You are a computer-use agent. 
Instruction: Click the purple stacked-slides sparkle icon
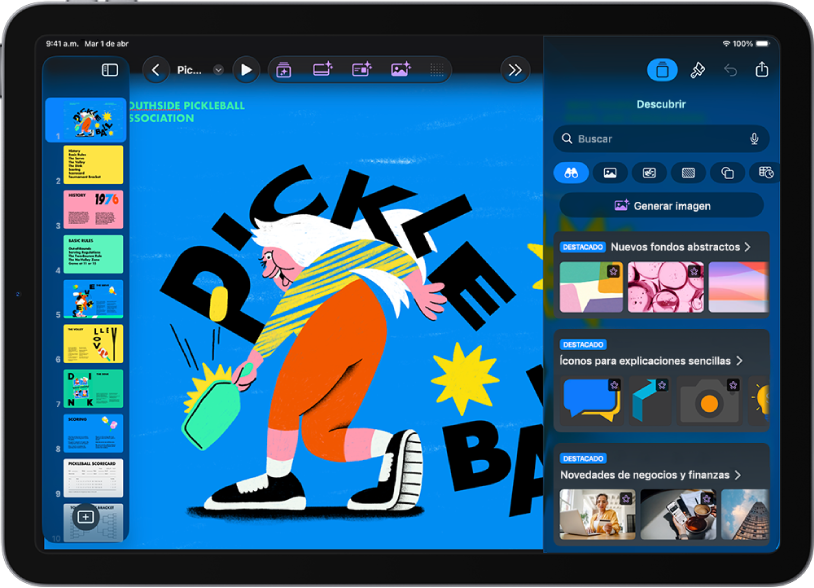pos(284,70)
